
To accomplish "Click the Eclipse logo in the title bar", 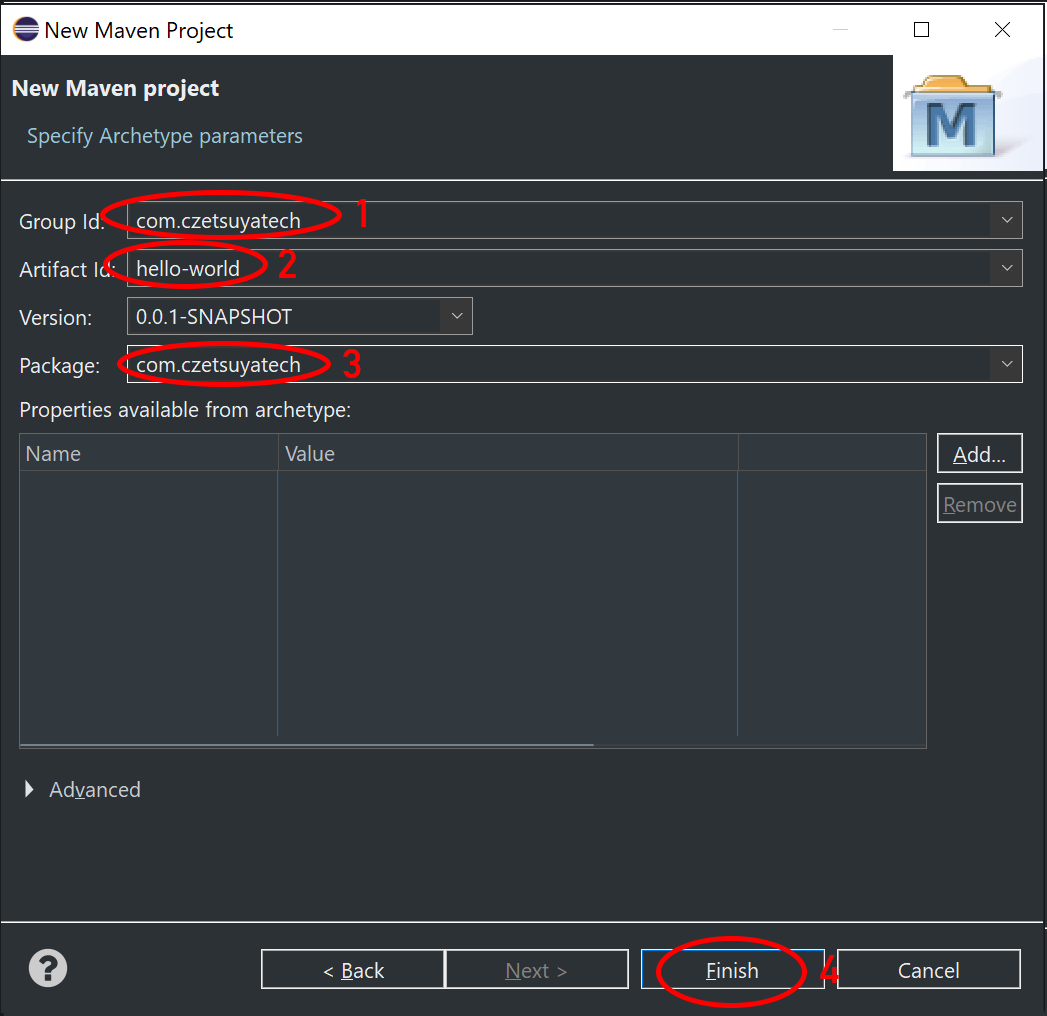I will 25,29.
